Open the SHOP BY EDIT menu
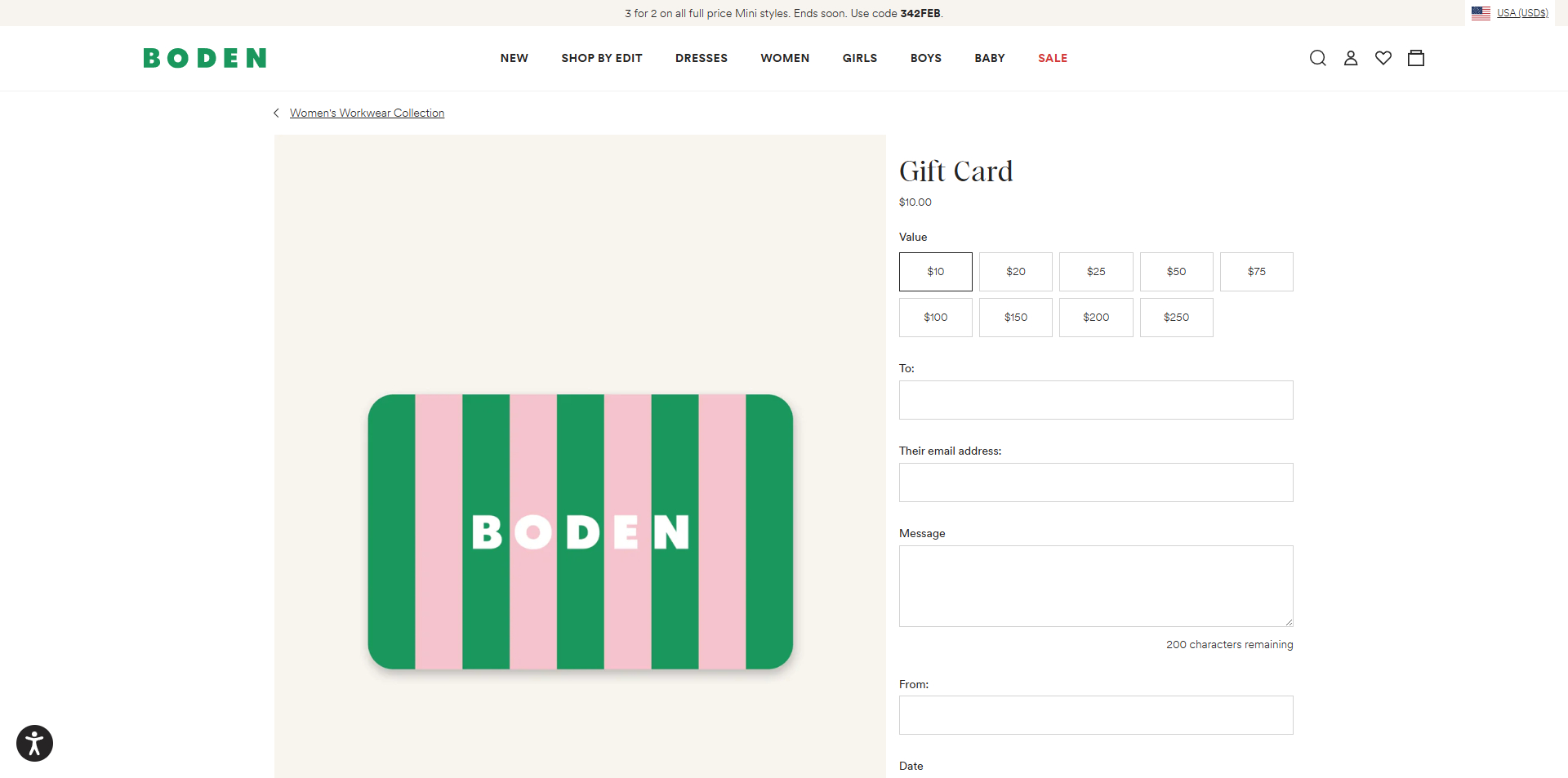Screen dimensions: 1568x778 (602, 58)
